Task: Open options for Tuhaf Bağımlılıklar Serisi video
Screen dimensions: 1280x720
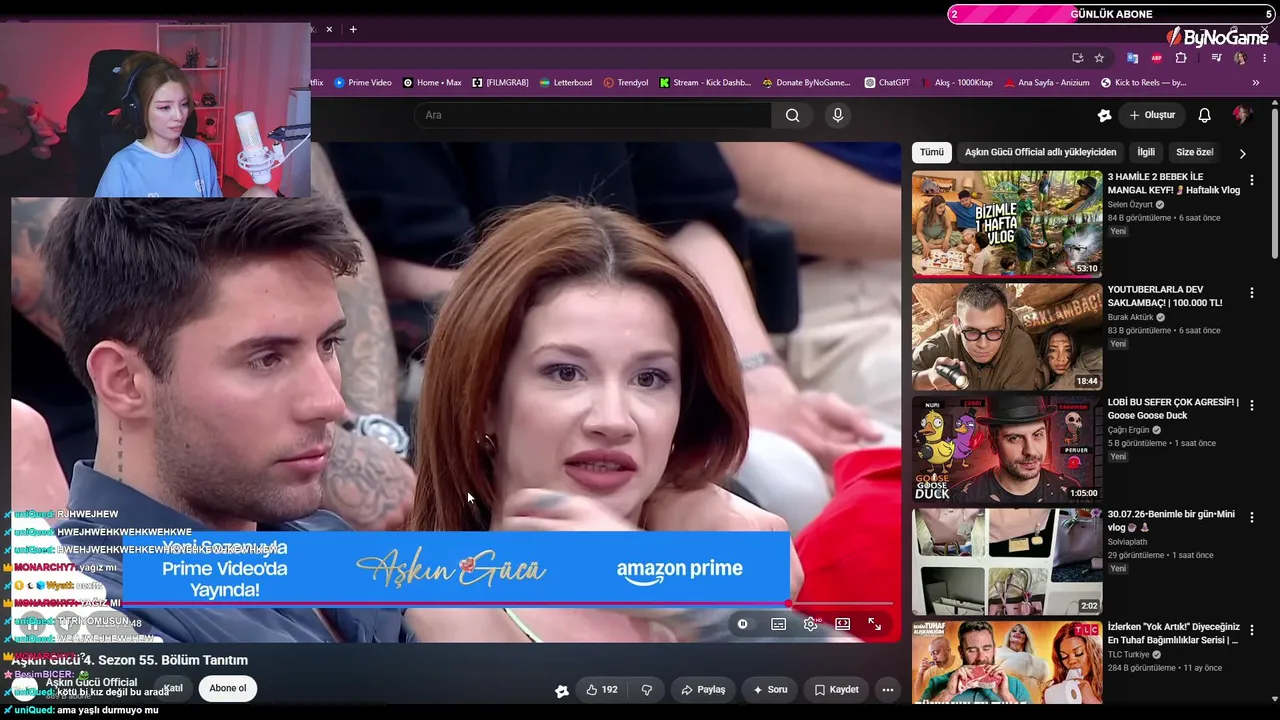Action: pos(1251,630)
